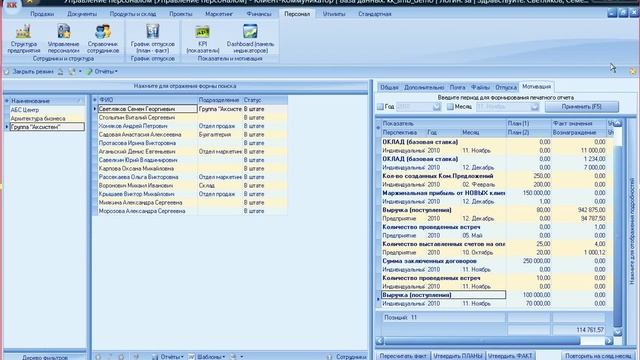Click the icon right of Шаблоны dropdown
Screen dimensions: 640x360
tap(233, 357)
